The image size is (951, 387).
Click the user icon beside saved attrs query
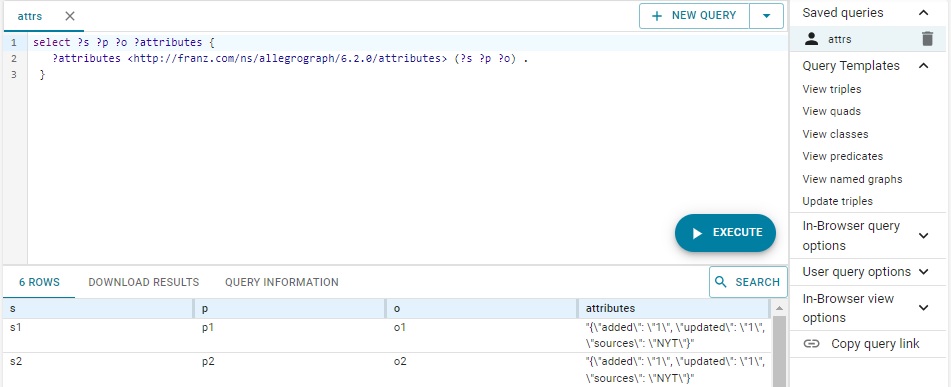click(811, 39)
